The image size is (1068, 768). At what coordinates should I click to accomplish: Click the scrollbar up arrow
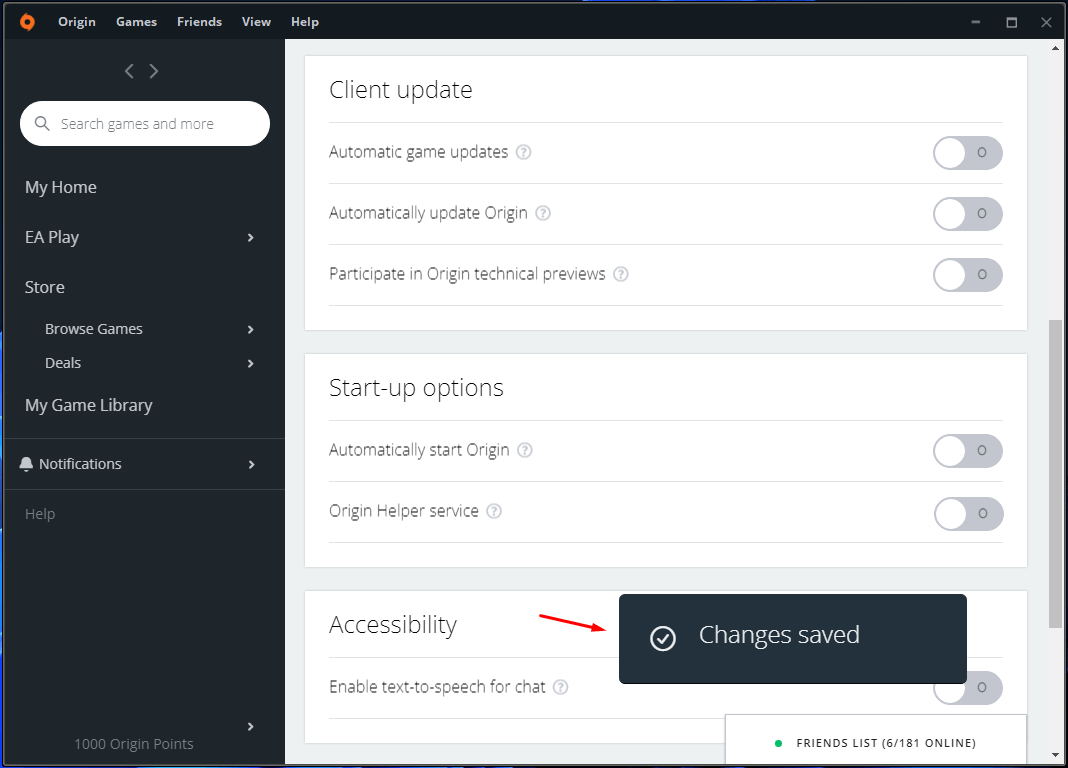coord(1055,48)
